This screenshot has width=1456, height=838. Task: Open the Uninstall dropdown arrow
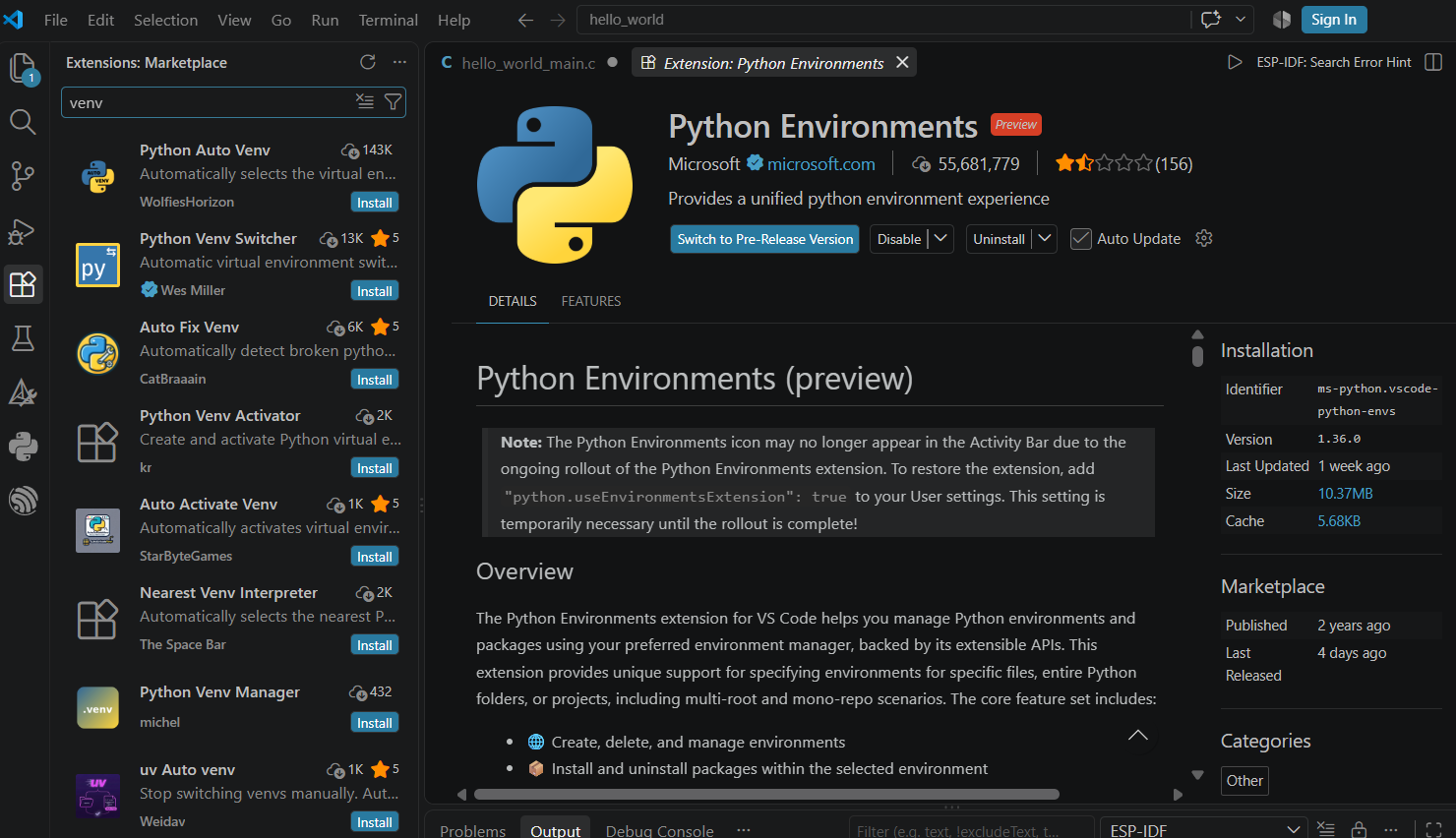pos(1045,238)
